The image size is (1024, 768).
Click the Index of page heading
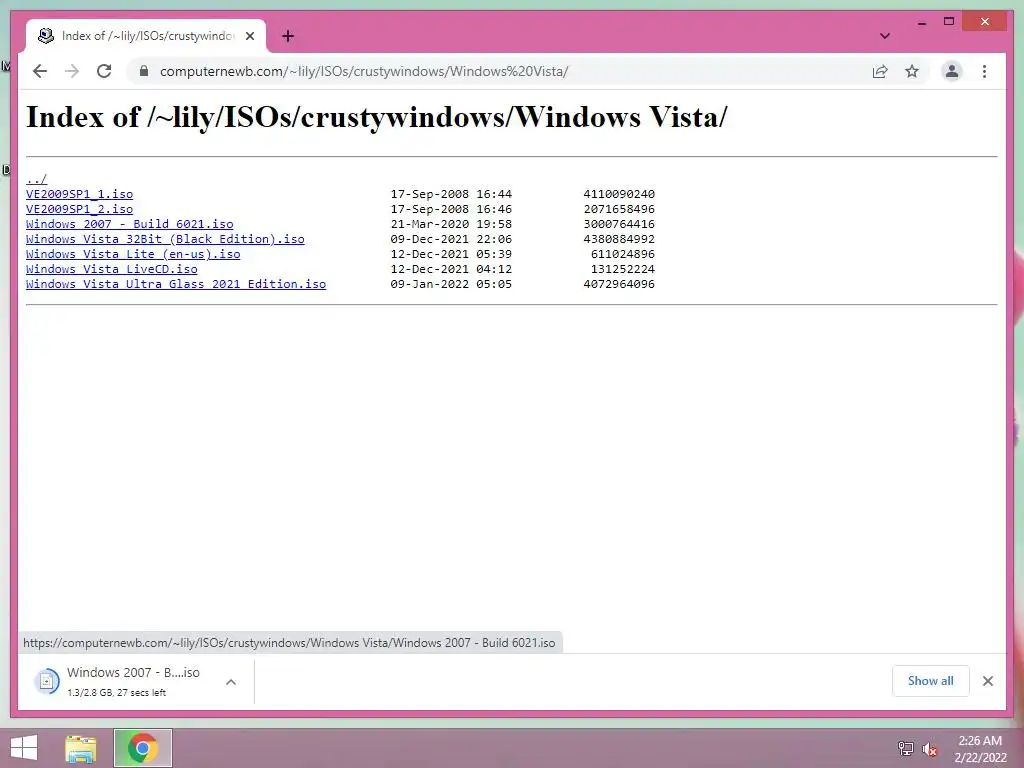376,118
